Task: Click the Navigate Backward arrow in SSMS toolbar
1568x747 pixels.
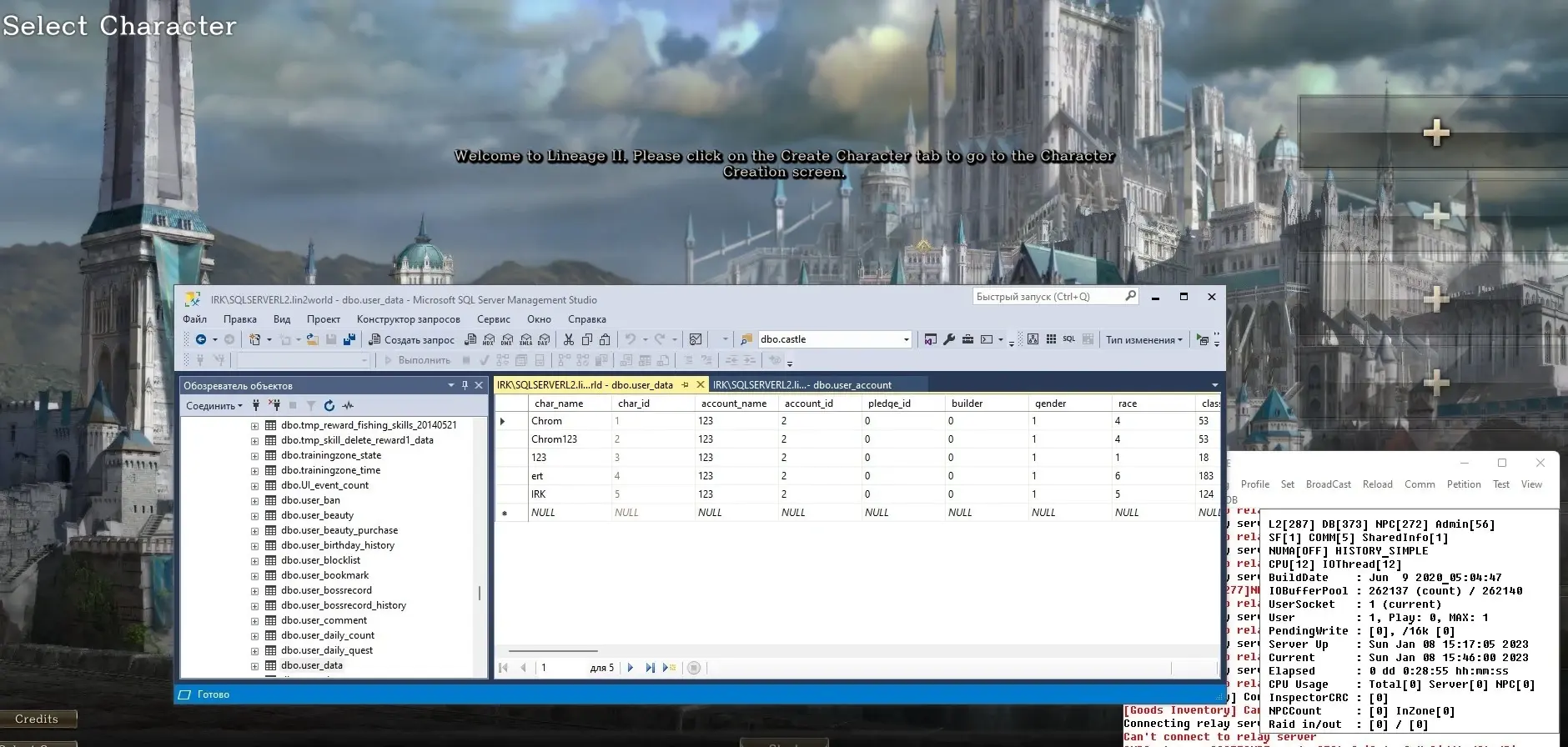Action: tap(201, 339)
